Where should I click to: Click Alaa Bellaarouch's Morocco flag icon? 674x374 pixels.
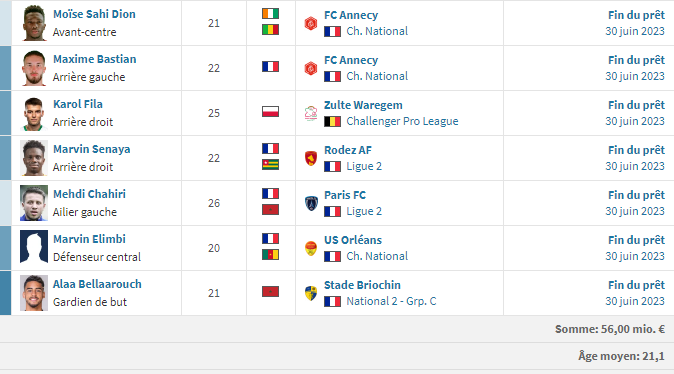[270, 292]
